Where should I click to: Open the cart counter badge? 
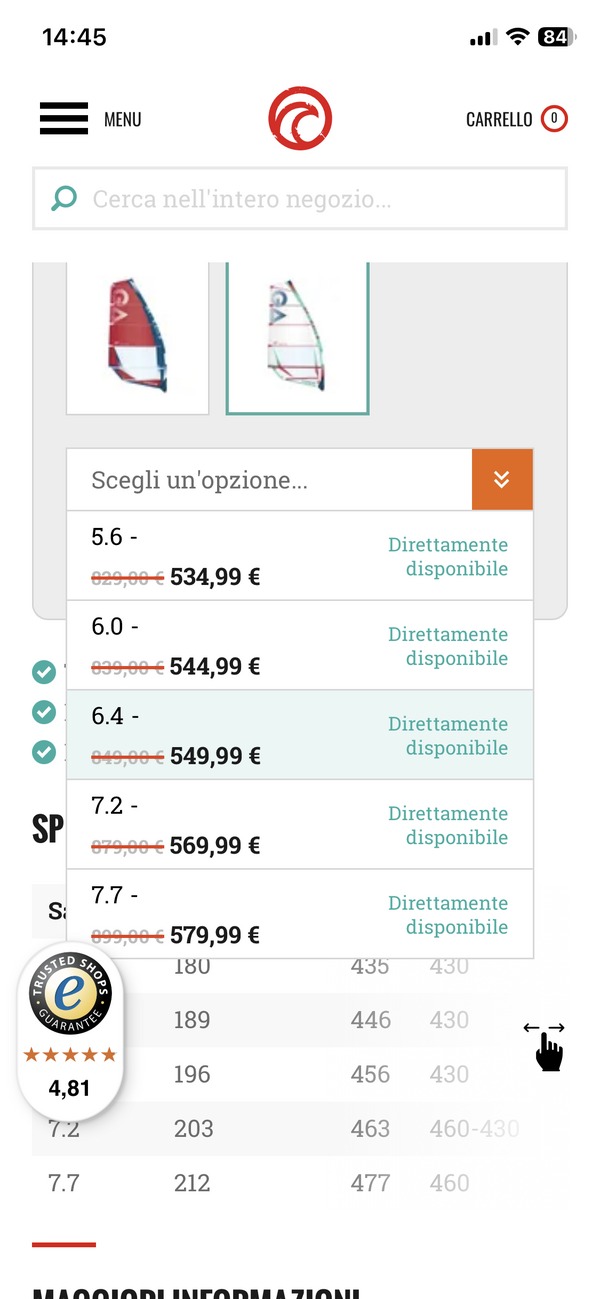[x=554, y=119]
